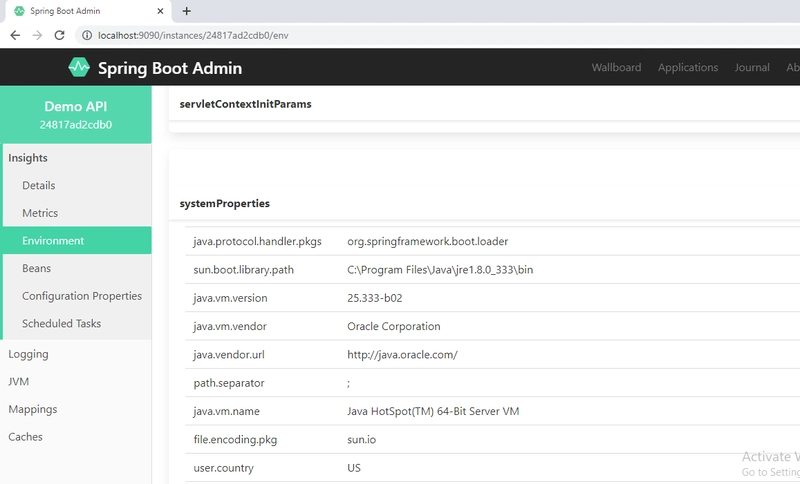Open the Journal page
800x484 pixels.
(x=752, y=67)
